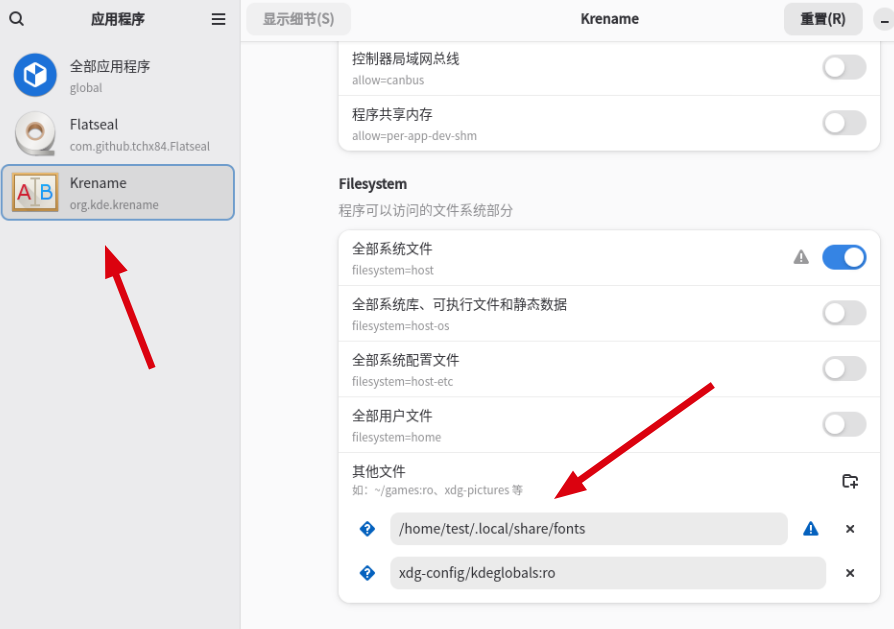Viewport: 894px width, 629px height.
Task: Click the 显示细节(S) button
Action: point(298,19)
